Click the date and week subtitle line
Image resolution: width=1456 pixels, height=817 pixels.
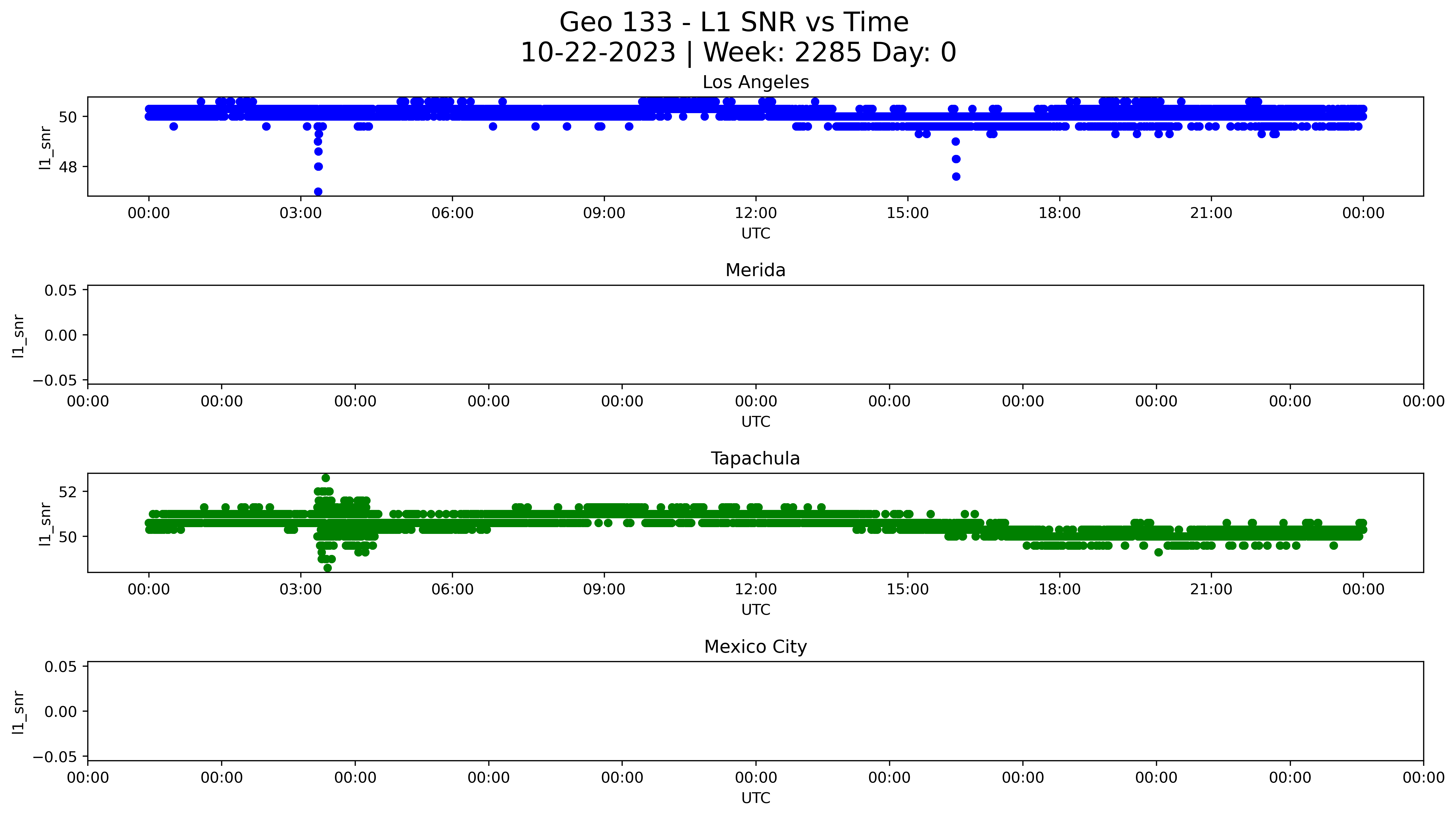pyautogui.click(x=738, y=53)
